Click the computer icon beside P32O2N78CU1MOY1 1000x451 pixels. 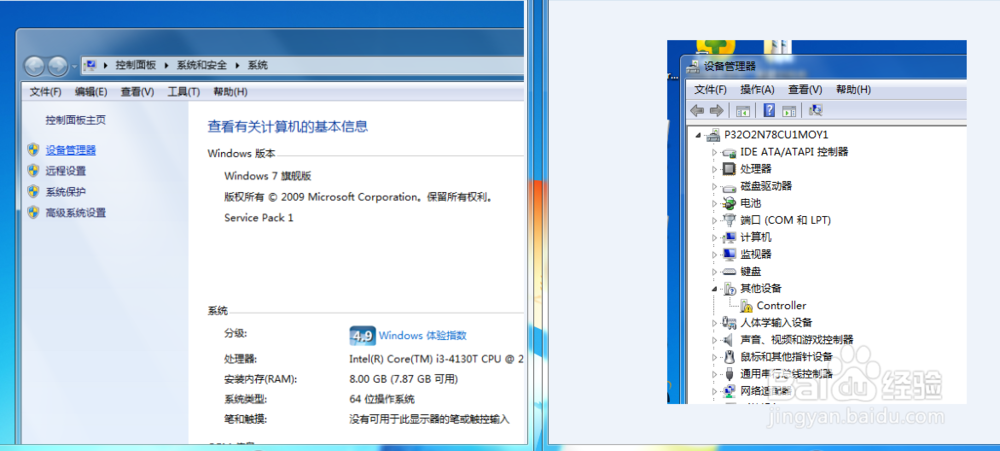coord(714,135)
